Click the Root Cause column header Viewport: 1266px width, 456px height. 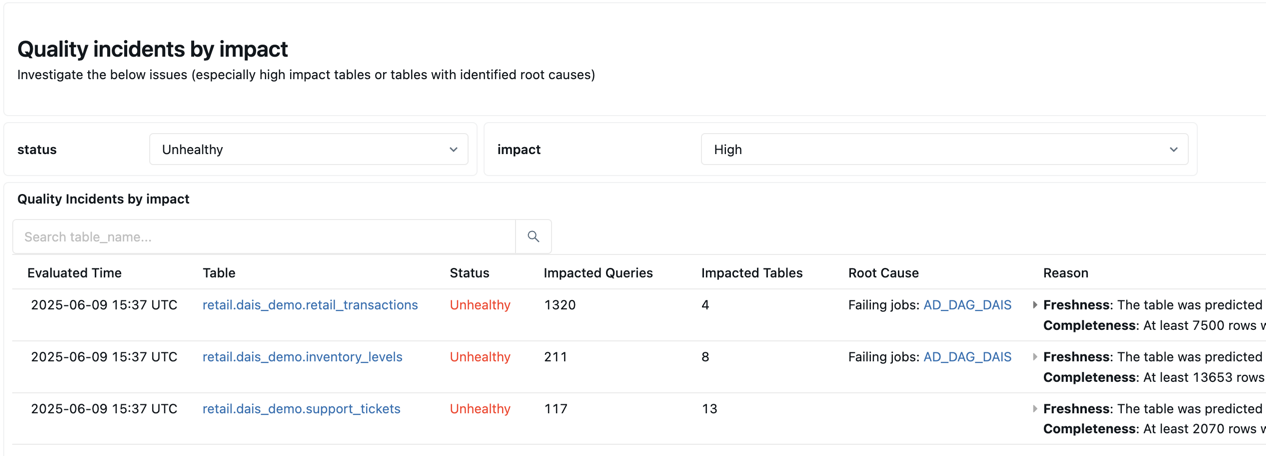click(883, 273)
